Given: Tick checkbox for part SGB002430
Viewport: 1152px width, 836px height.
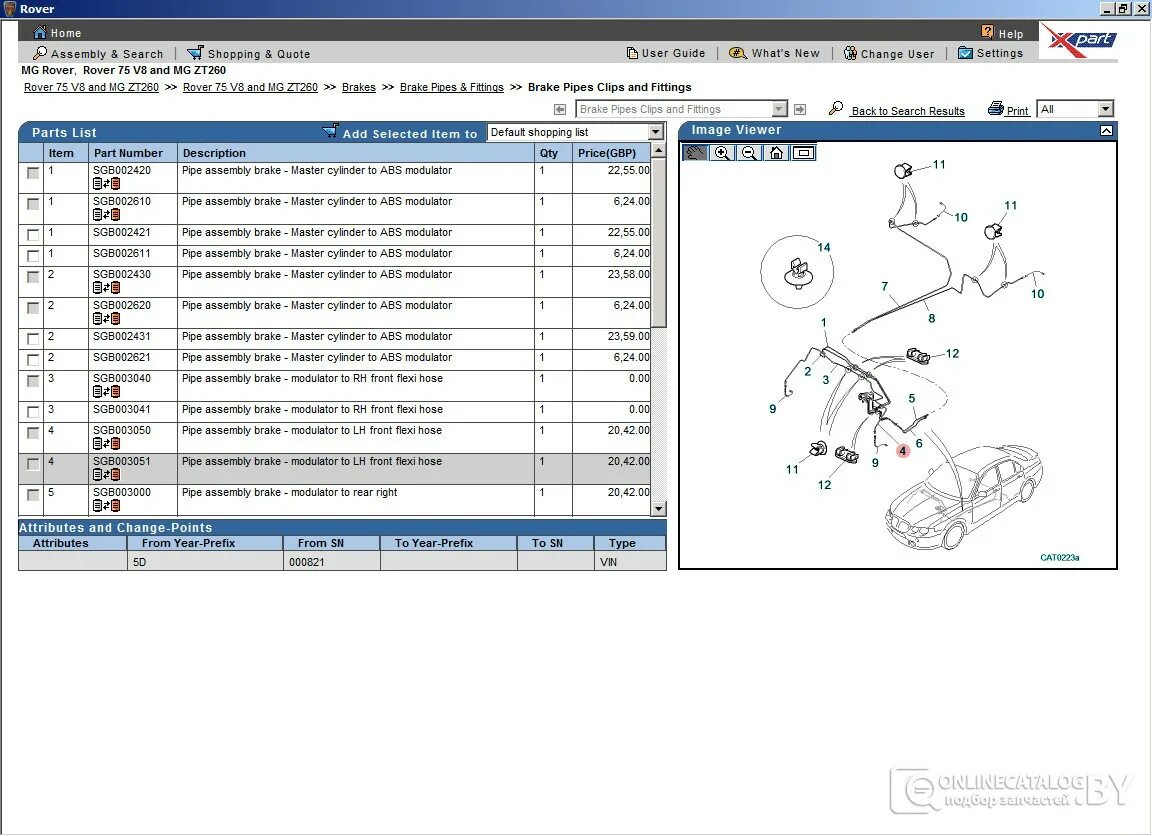Looking at the screenshot, I should point(32,277).
